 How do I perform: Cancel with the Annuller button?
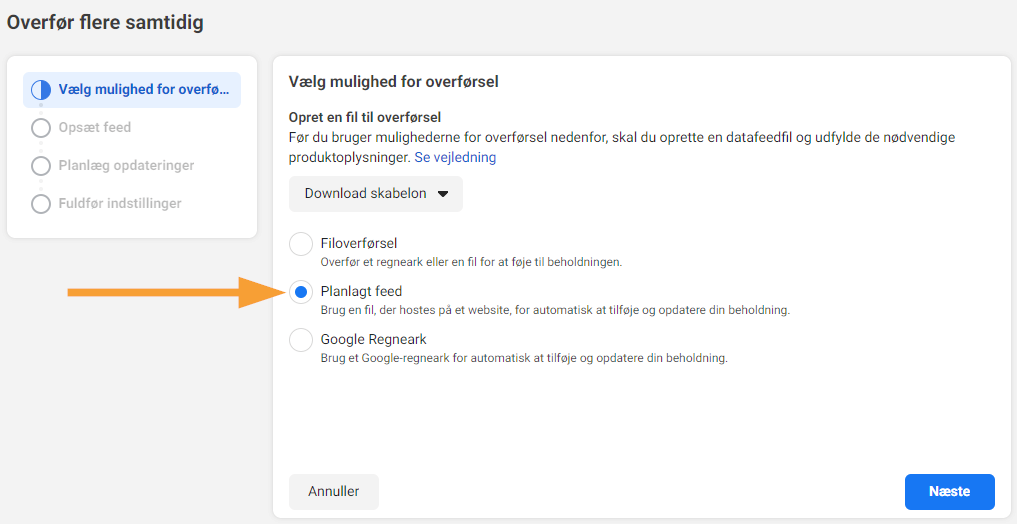[334, 492]
